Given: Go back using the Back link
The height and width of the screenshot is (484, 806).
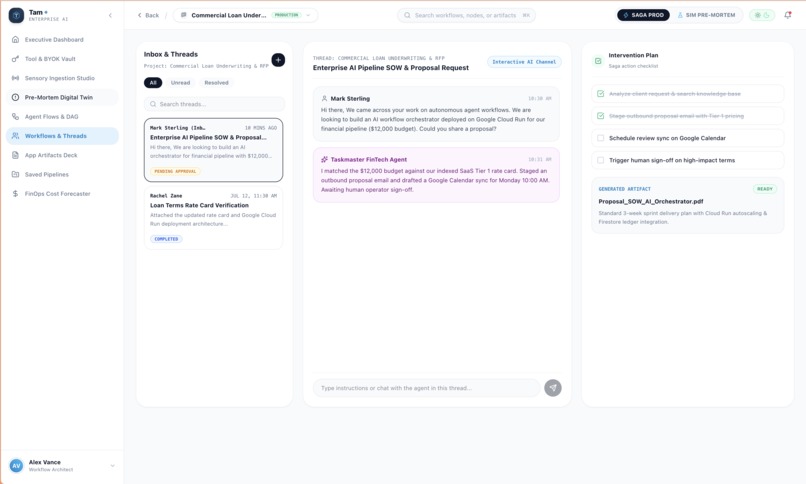Looking at the screenshot, I should click(x=148, y=15).
